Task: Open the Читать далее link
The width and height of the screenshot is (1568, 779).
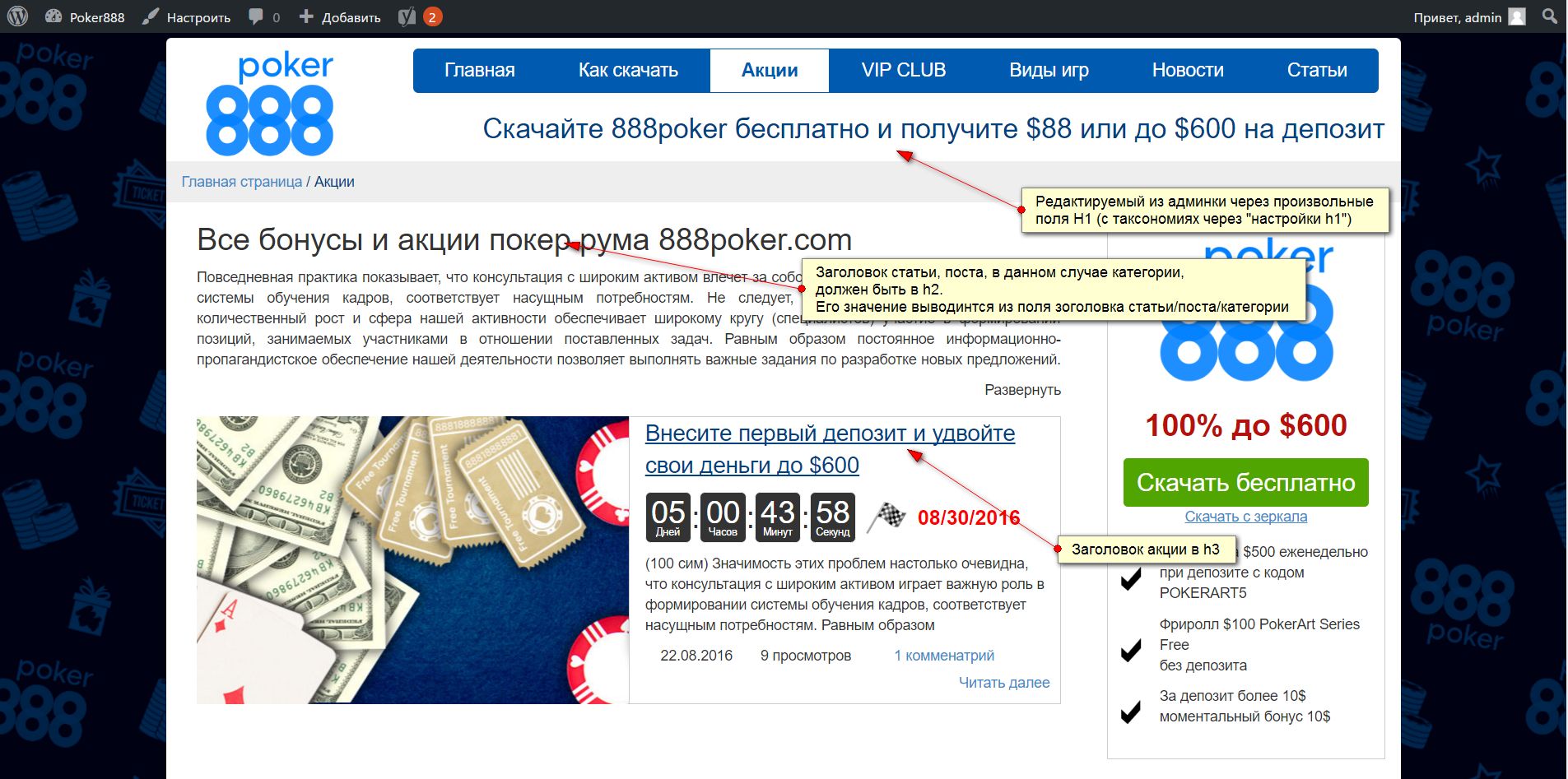Action: coord(1004,683)
